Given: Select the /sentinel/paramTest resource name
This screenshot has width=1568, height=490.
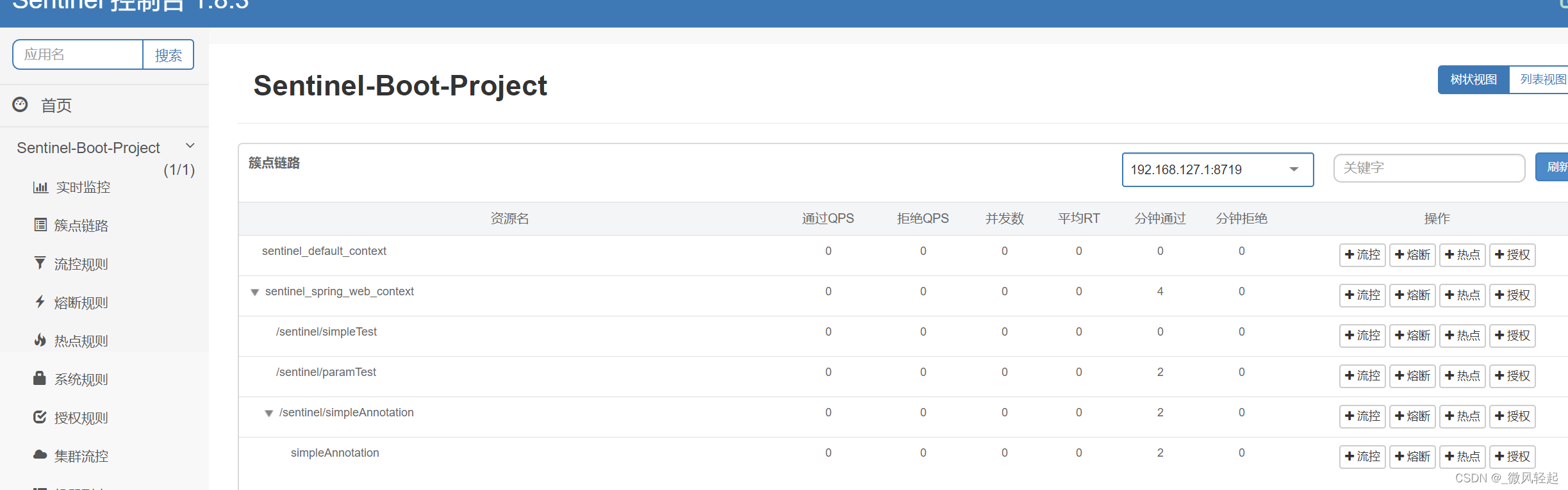Looking at the screenshot, I should pos(326,372).
